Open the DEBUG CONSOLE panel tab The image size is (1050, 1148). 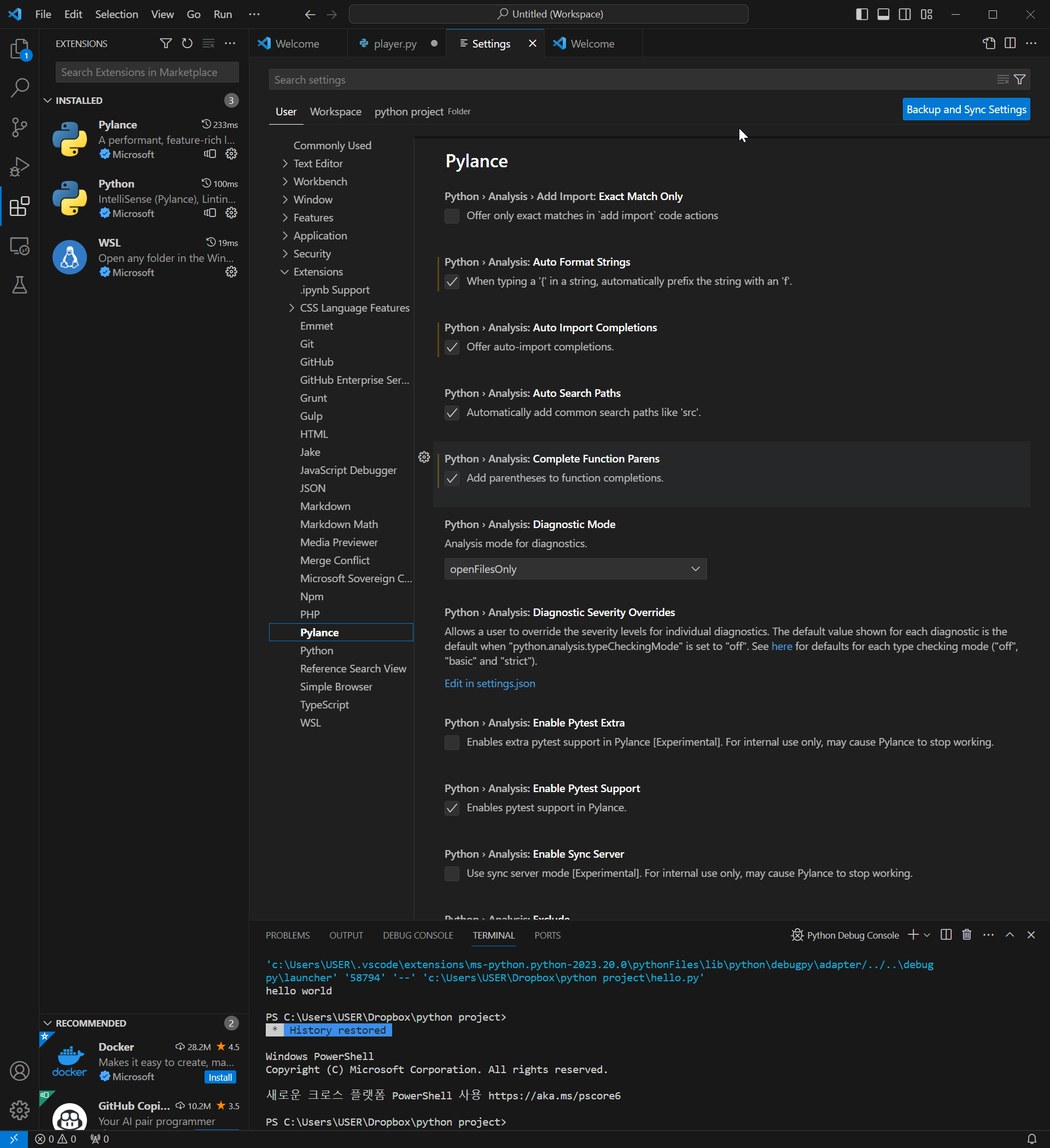point(418,935)
